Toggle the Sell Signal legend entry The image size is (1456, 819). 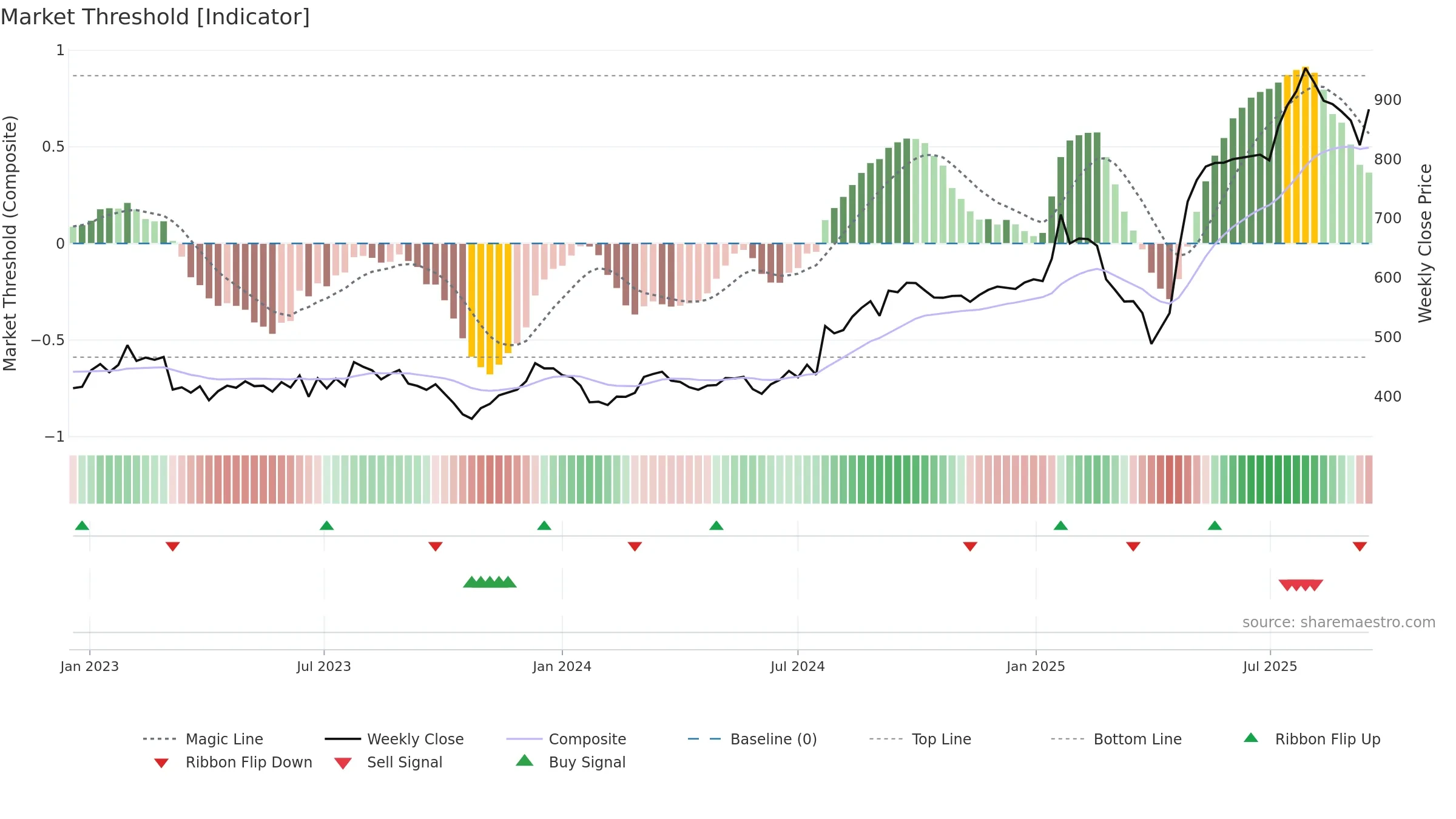click(388, 762)
